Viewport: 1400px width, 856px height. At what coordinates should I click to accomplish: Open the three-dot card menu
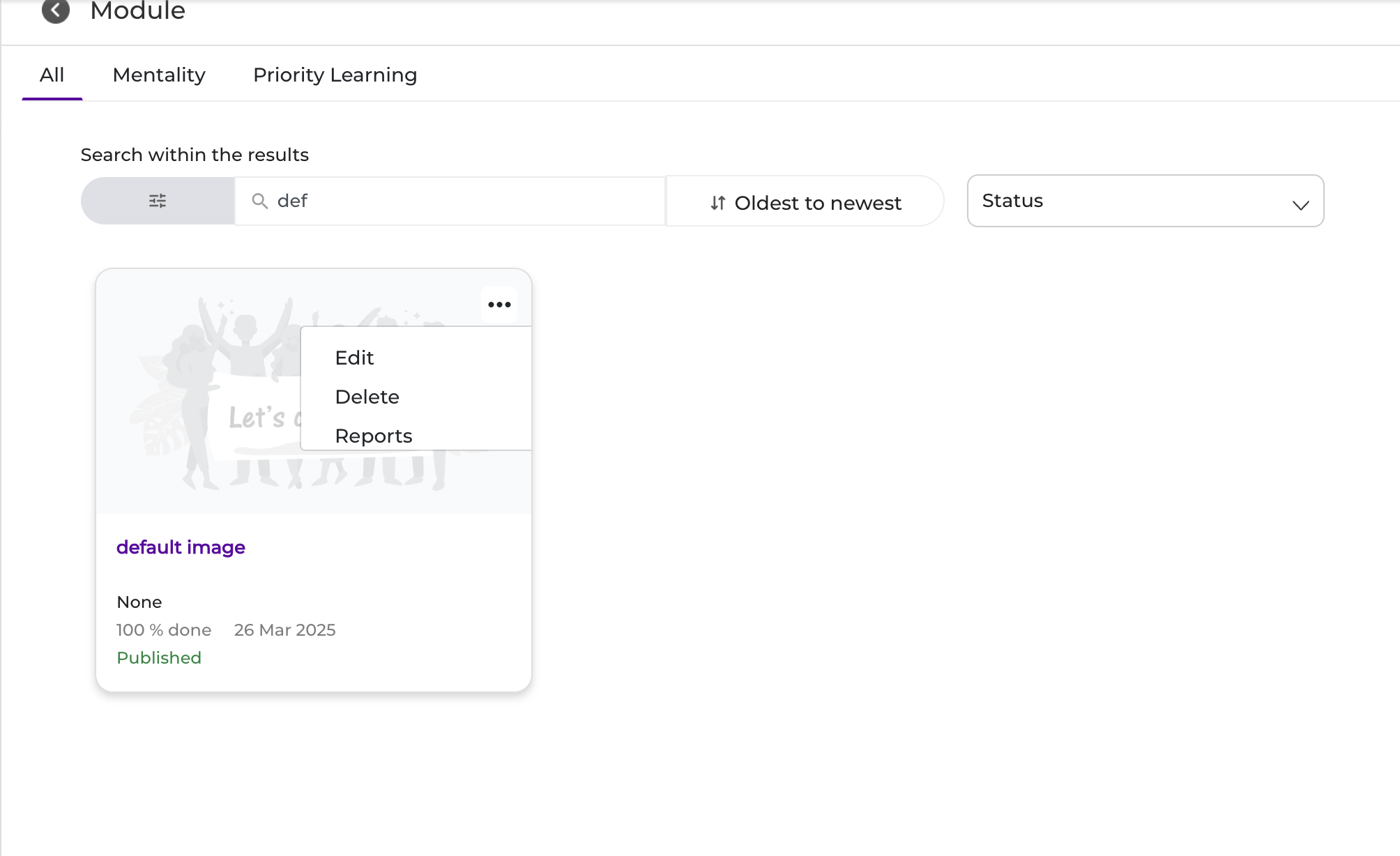click(499, 305)
